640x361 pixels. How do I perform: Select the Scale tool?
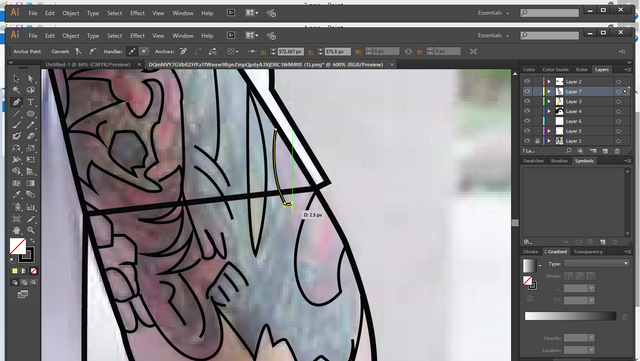(31, 148)
